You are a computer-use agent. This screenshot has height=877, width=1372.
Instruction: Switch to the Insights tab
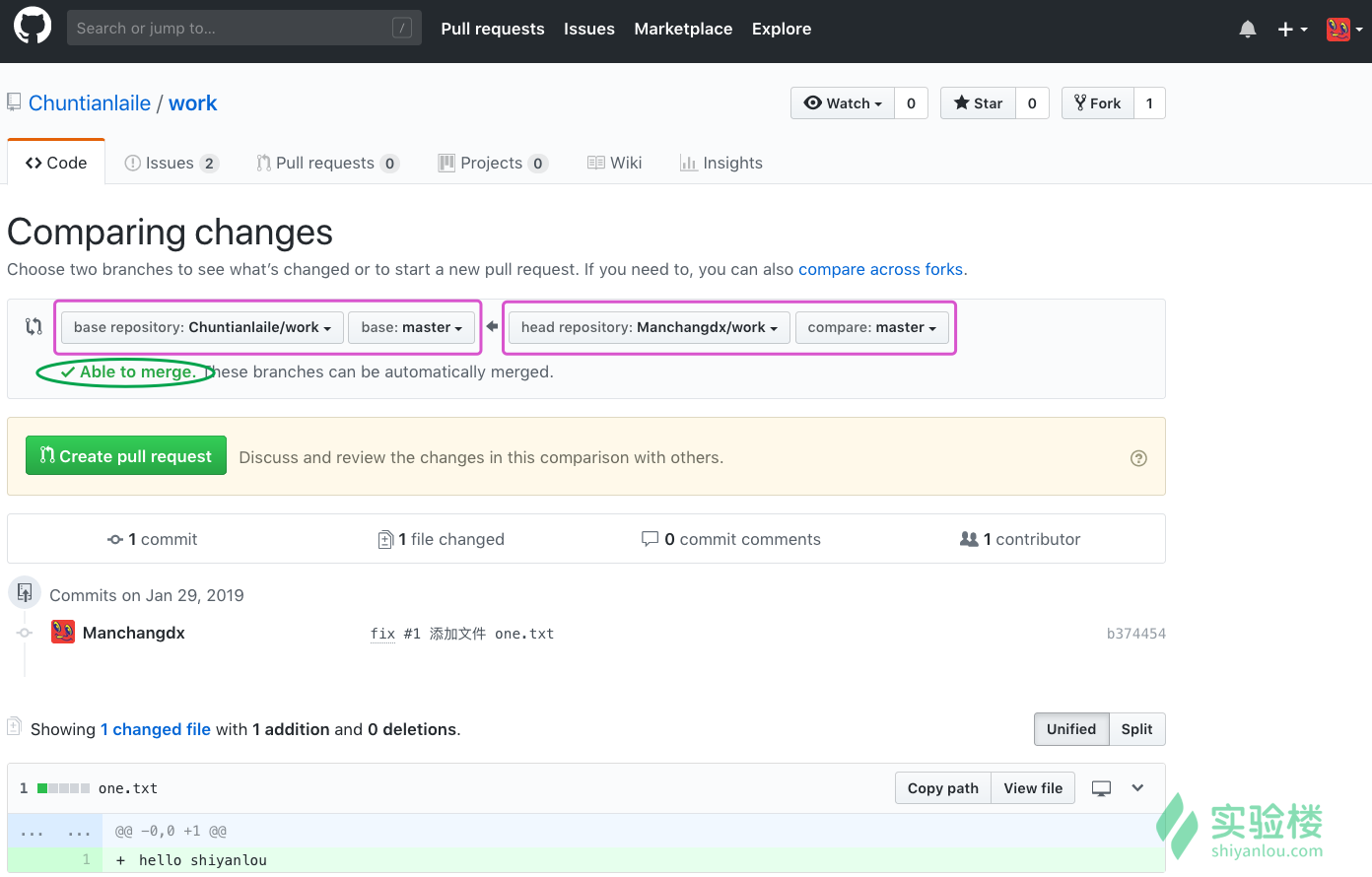[720, 163]
